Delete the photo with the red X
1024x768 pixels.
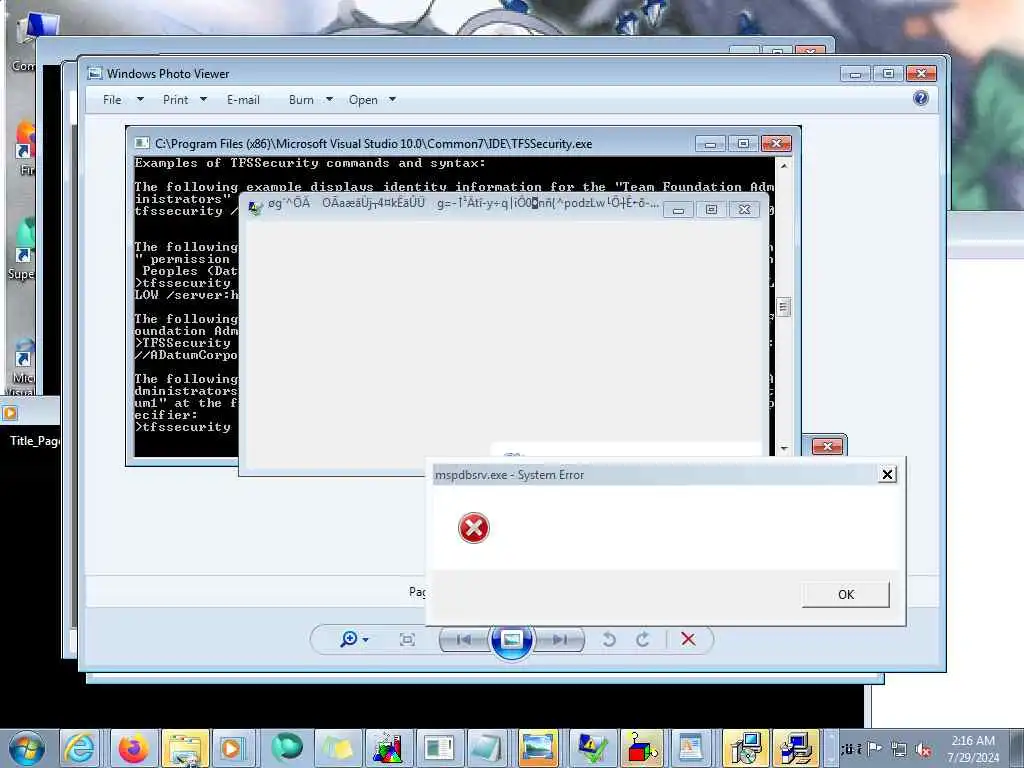click(x=688, y=639)
